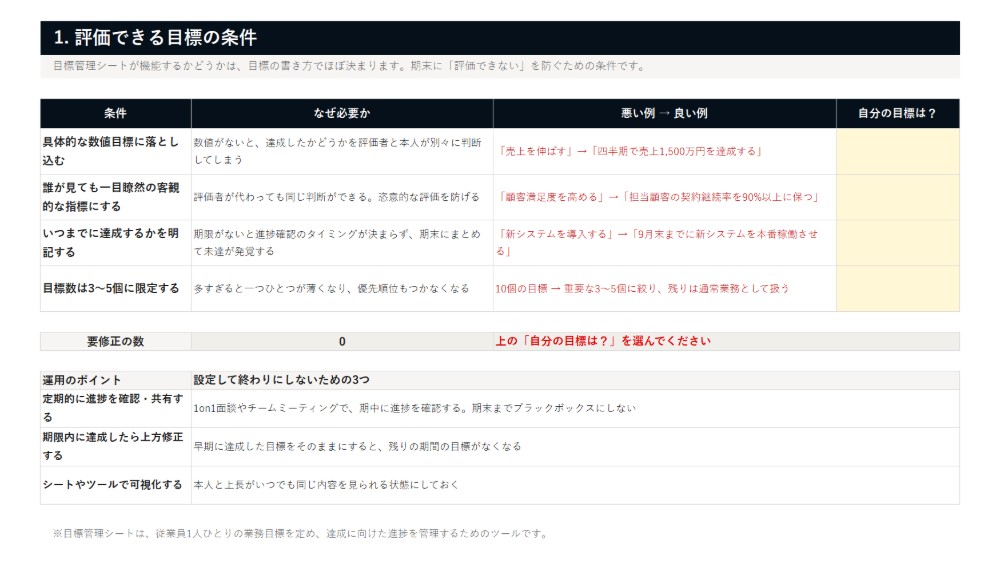Select the '自分の目標は？' column header
Viewport: 1000px width, 563px height.
coord(897,113)
